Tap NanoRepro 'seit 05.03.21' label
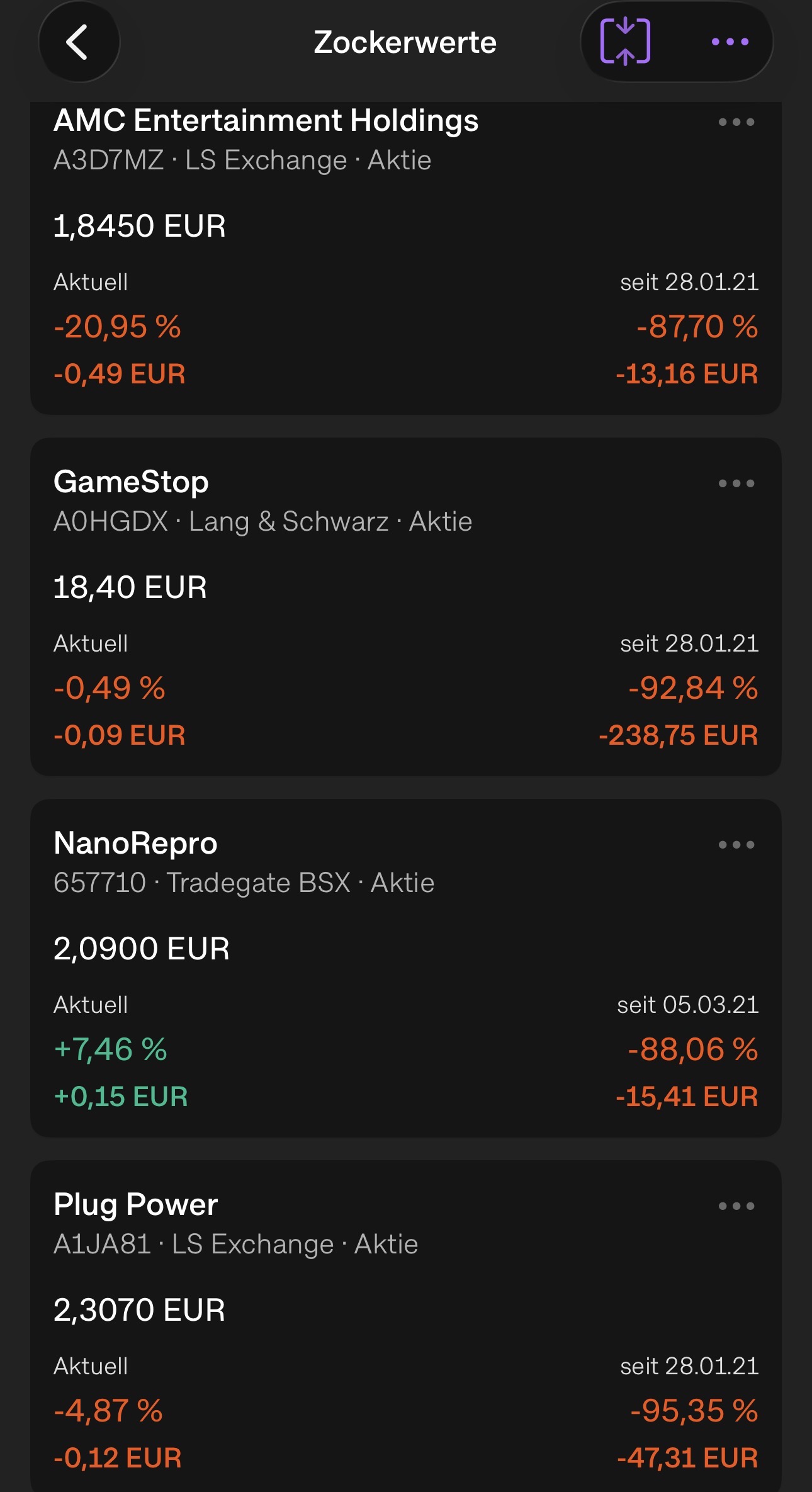This screenshot has height=1492, width=812. [x=687, y=1005]
